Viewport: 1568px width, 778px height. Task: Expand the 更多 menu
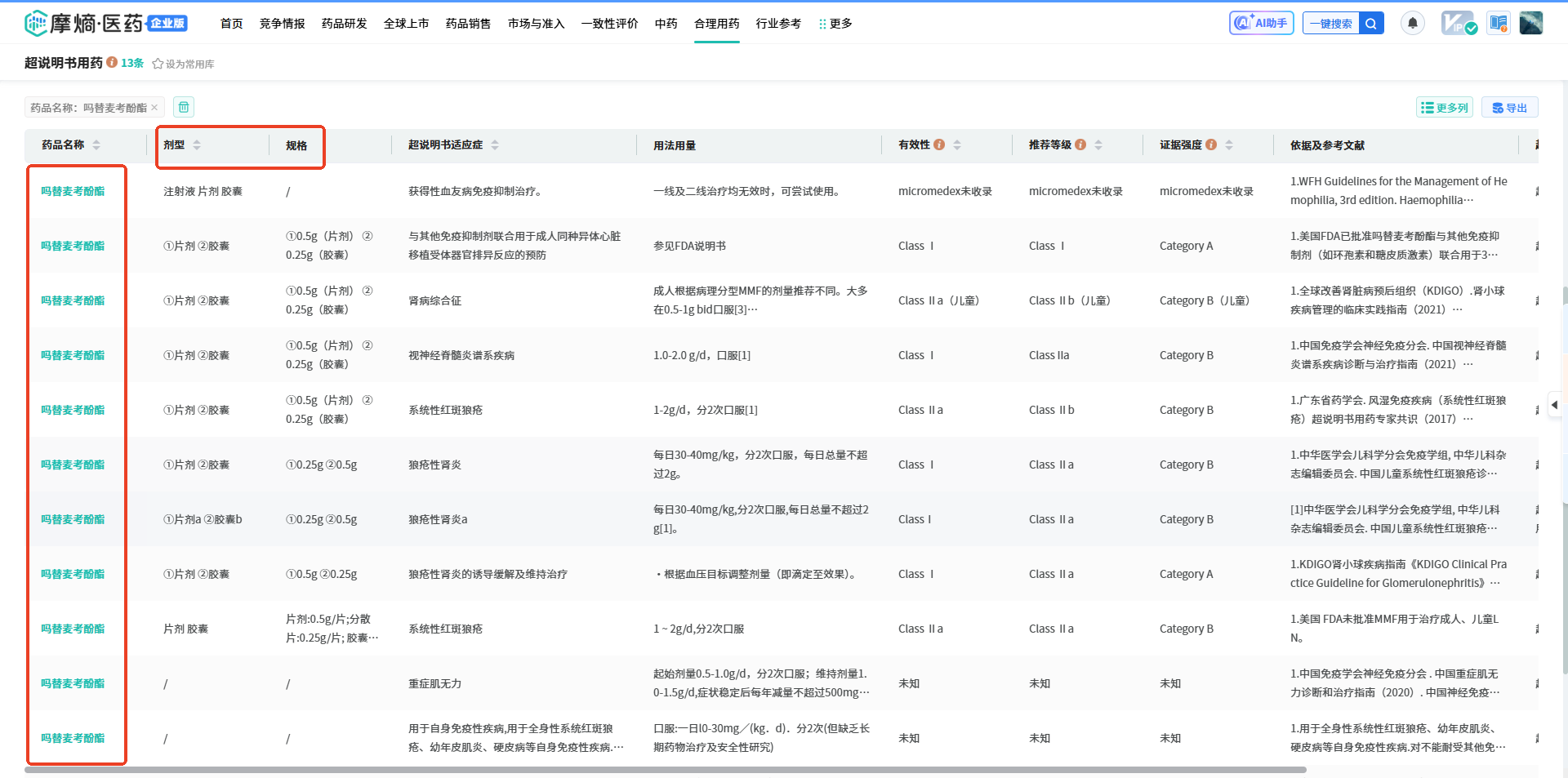(835, 24)
